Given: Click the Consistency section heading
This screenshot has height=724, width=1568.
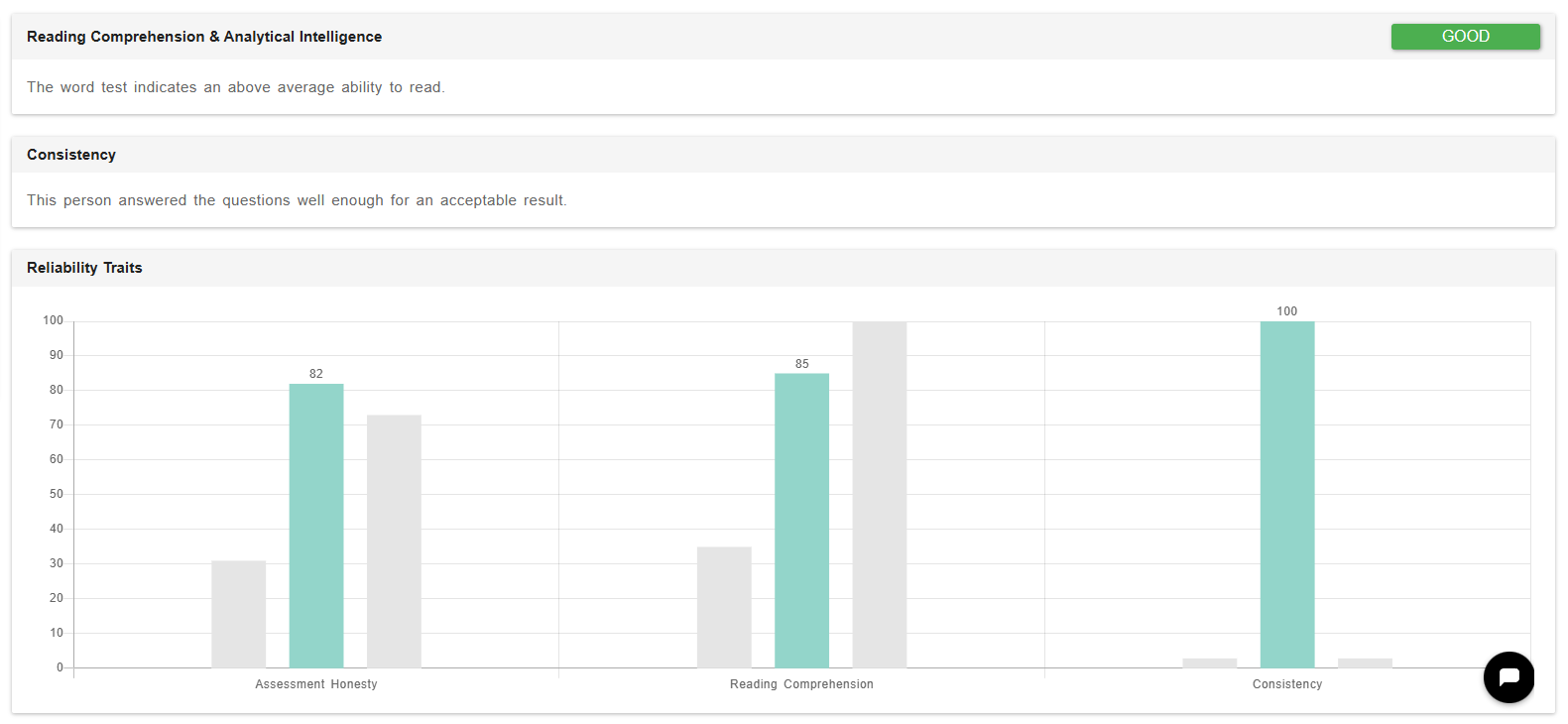Looking at the screenshot, I should (71, 155).
